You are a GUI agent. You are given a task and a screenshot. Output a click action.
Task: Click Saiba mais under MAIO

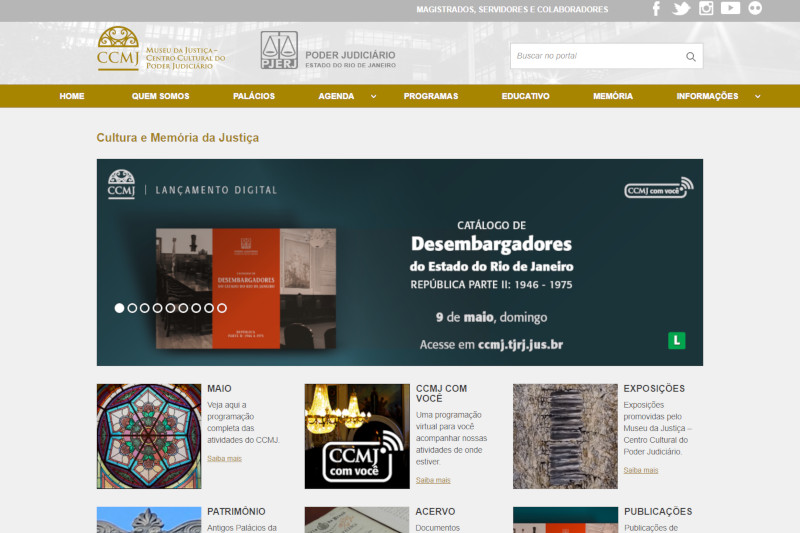[224, 459]
